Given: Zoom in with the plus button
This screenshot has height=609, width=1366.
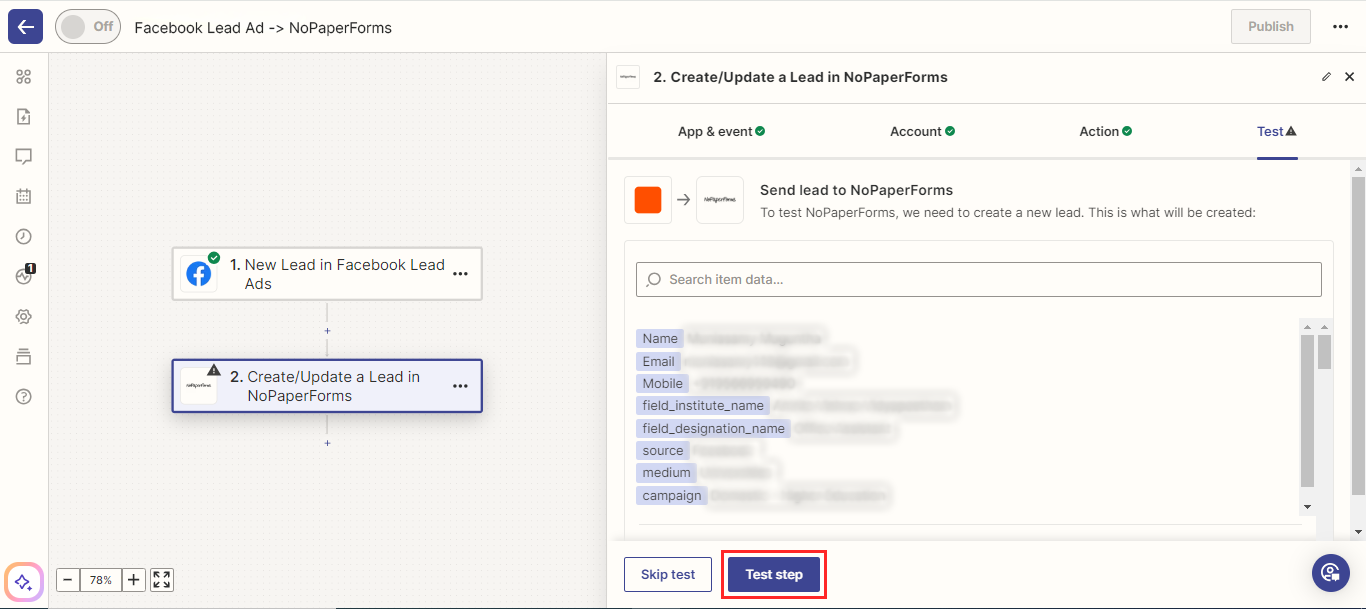Looking at the screenshot, I should (x=134, y=580).
